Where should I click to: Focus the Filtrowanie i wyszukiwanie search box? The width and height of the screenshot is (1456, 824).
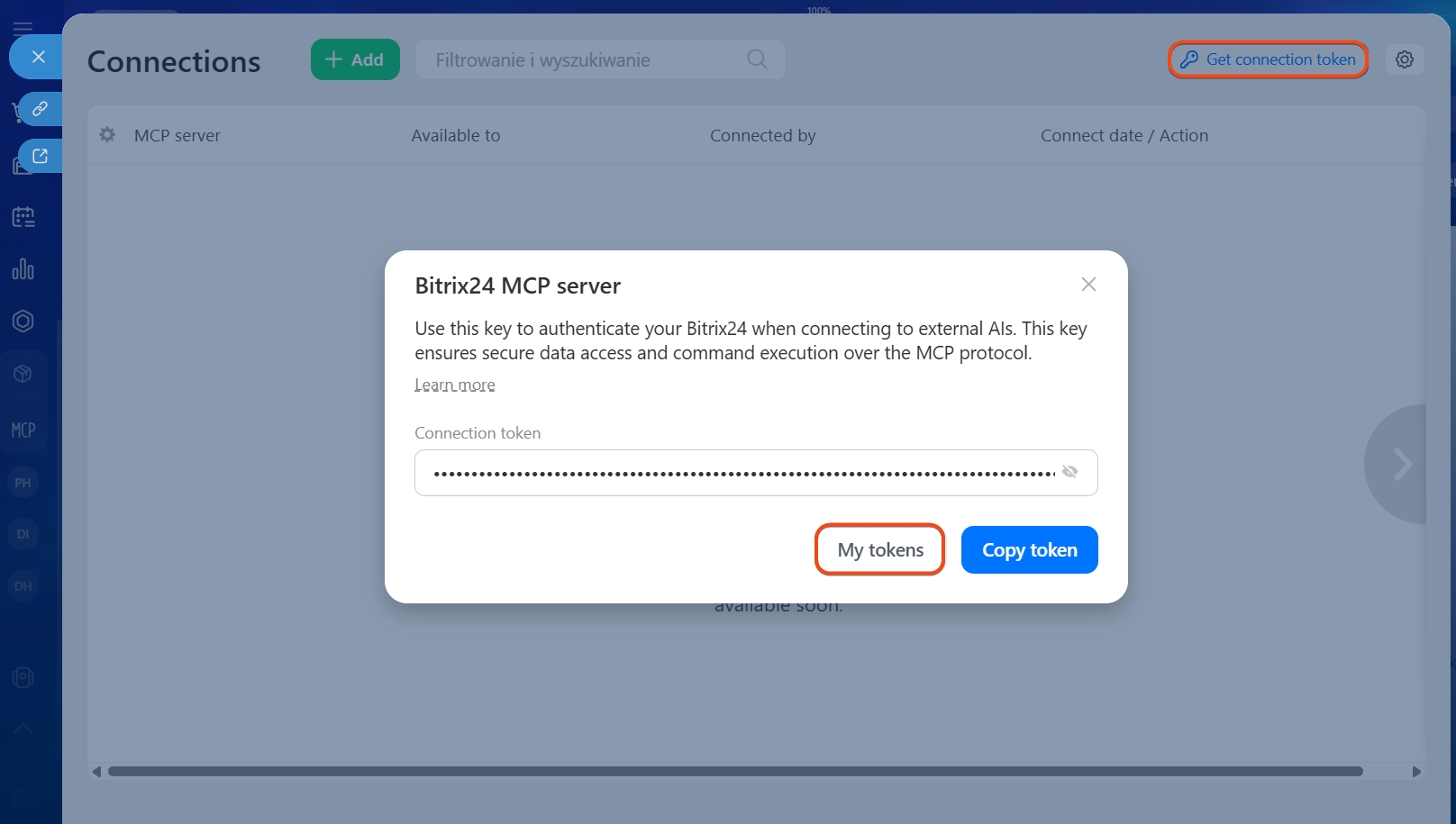tap(586, 59)
